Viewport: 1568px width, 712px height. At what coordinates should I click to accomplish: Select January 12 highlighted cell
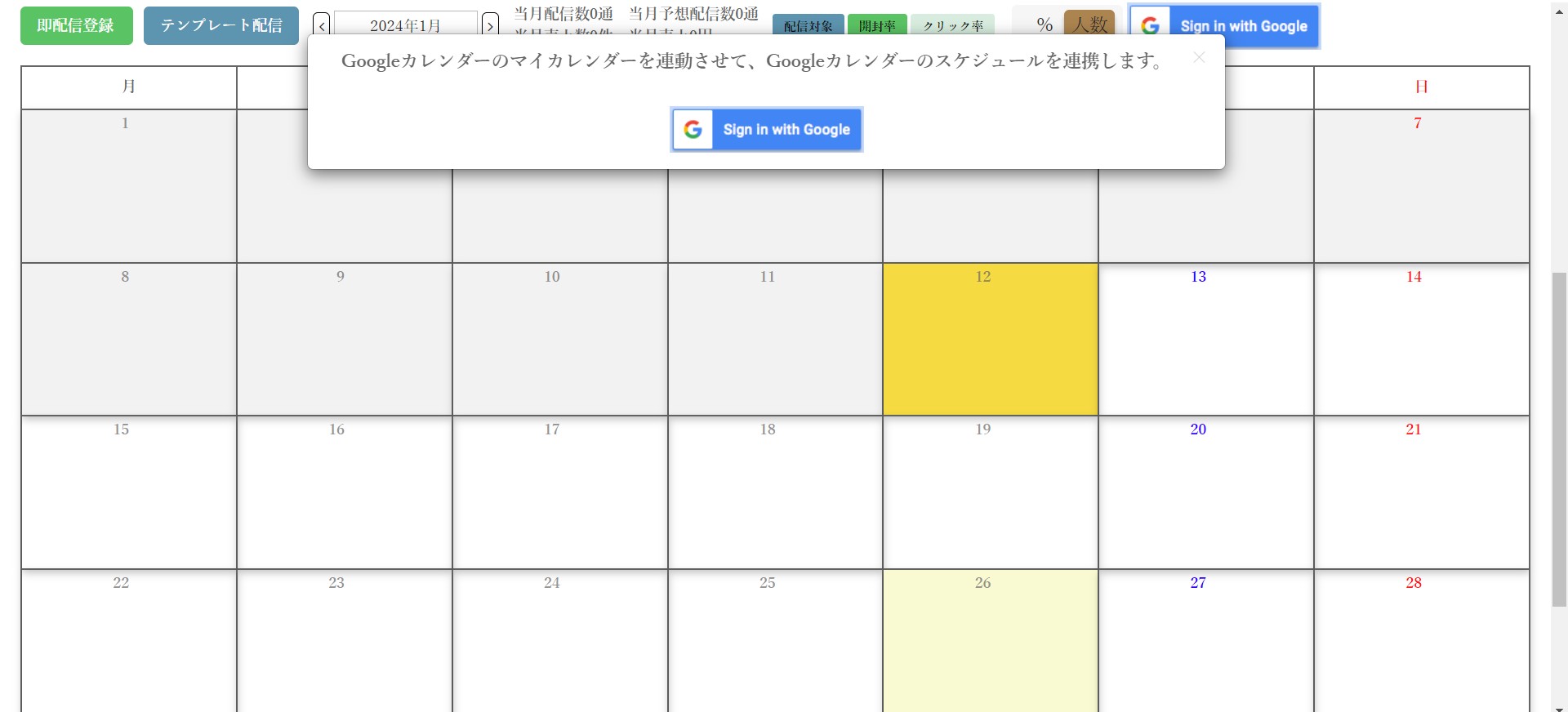pyautogui.click(x=990, y=339)
